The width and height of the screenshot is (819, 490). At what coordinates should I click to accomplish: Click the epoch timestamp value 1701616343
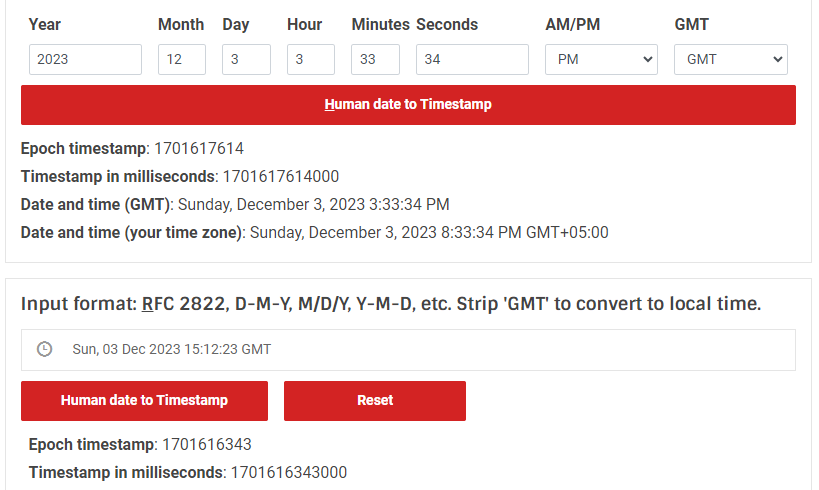[x=207, y=445]
